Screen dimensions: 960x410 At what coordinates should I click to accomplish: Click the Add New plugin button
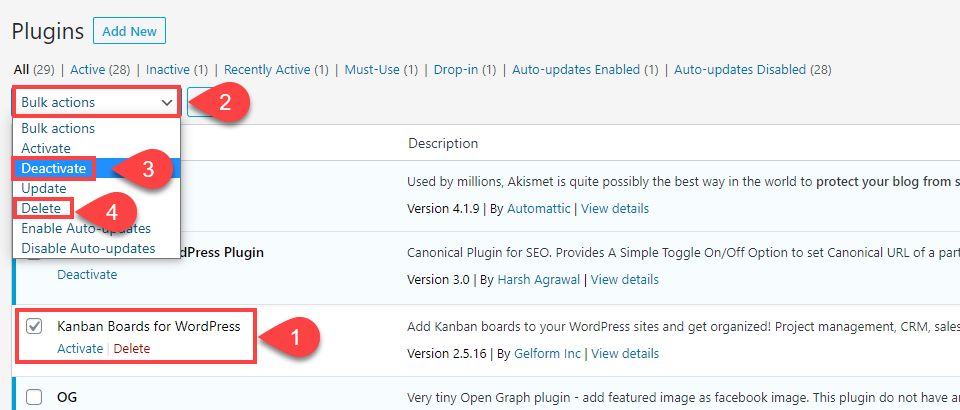pyautogui.click(x=129, y=31)
